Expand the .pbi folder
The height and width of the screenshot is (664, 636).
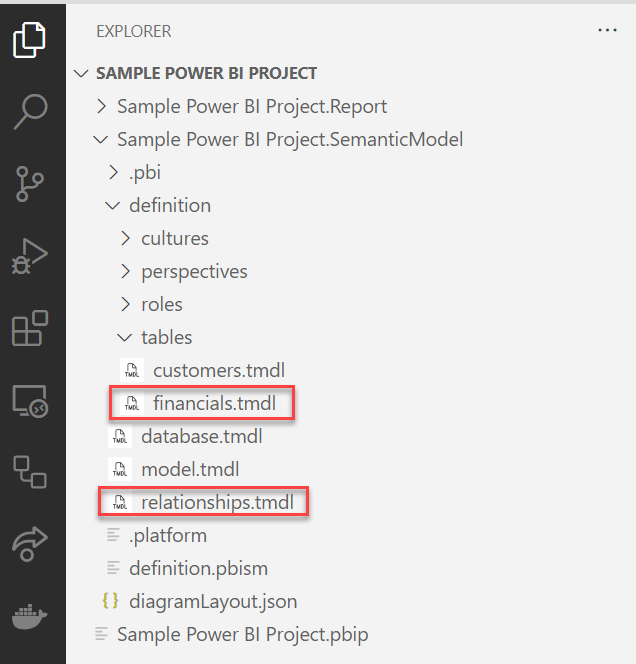click(x=144, y=172)
